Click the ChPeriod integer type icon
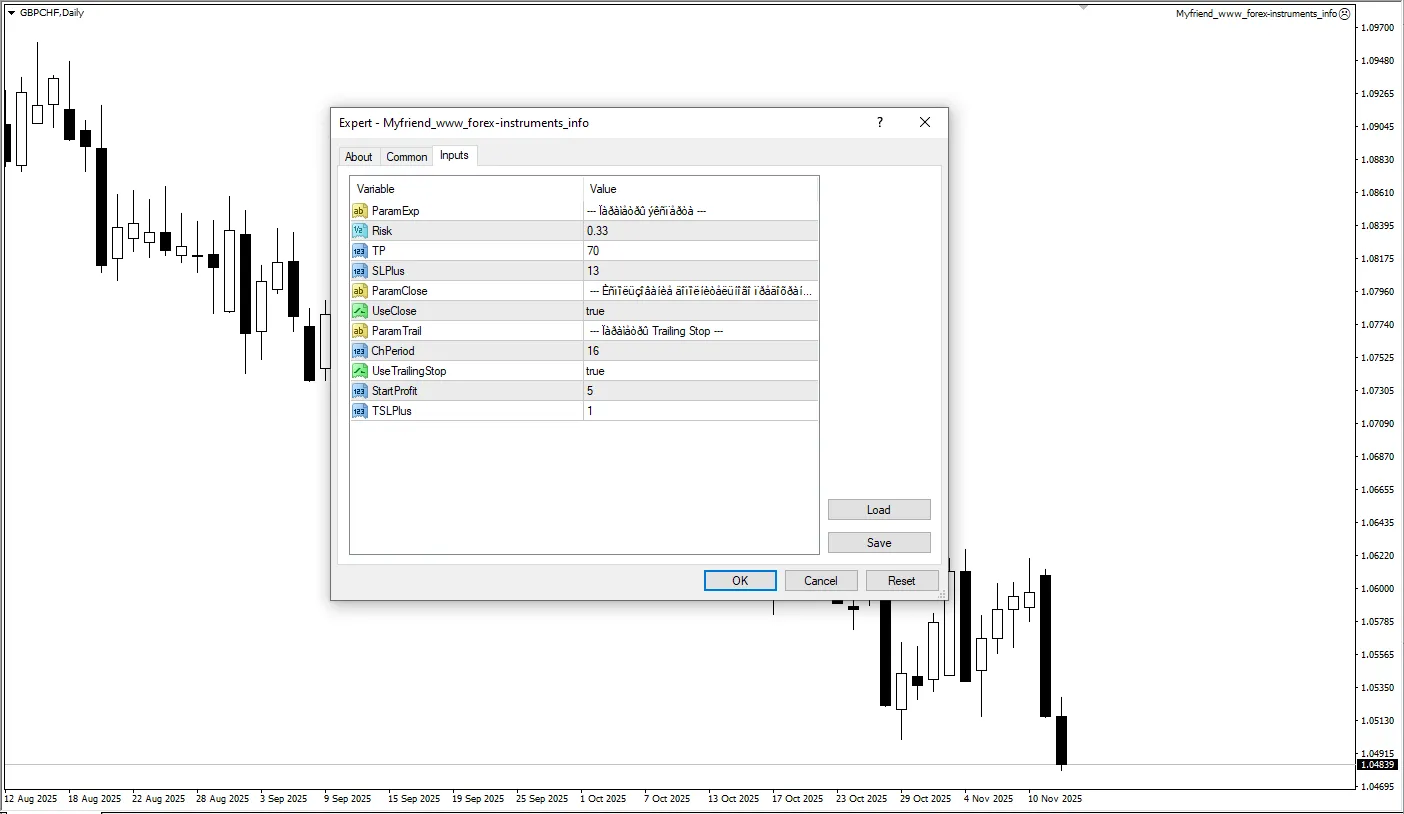1404x814 pixels. coord(360,351)
